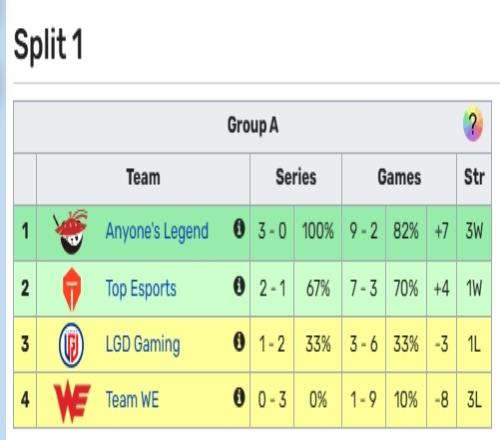Screen dimensions: 500x440
Task: Click the Str column header
Action: click(x=474, y=177)
